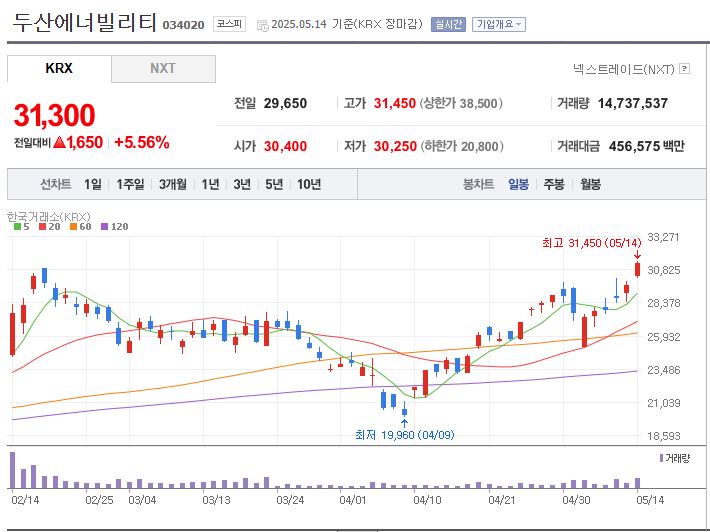Select the 10년 line chart period

tap(309, 184)
